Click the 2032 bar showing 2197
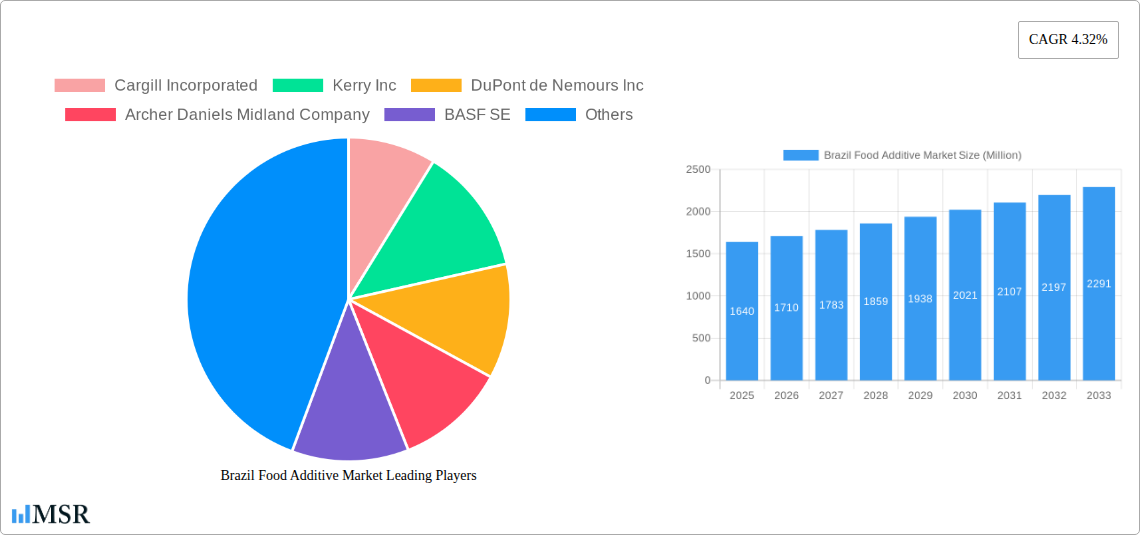 [x=1054, y=288]
